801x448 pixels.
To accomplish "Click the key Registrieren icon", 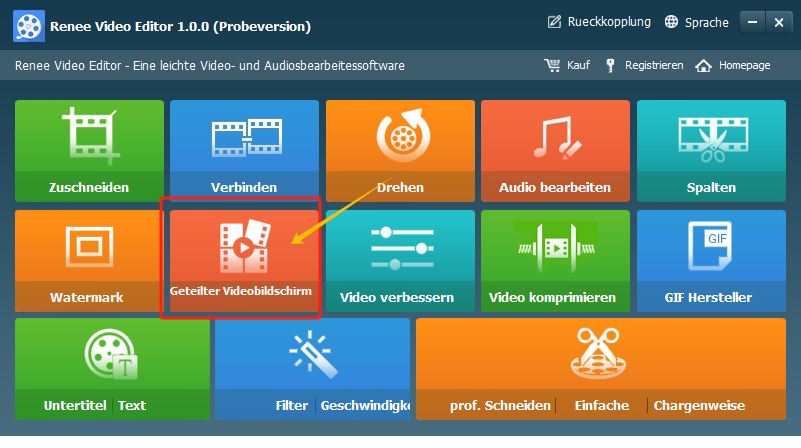I will point(610,65).
